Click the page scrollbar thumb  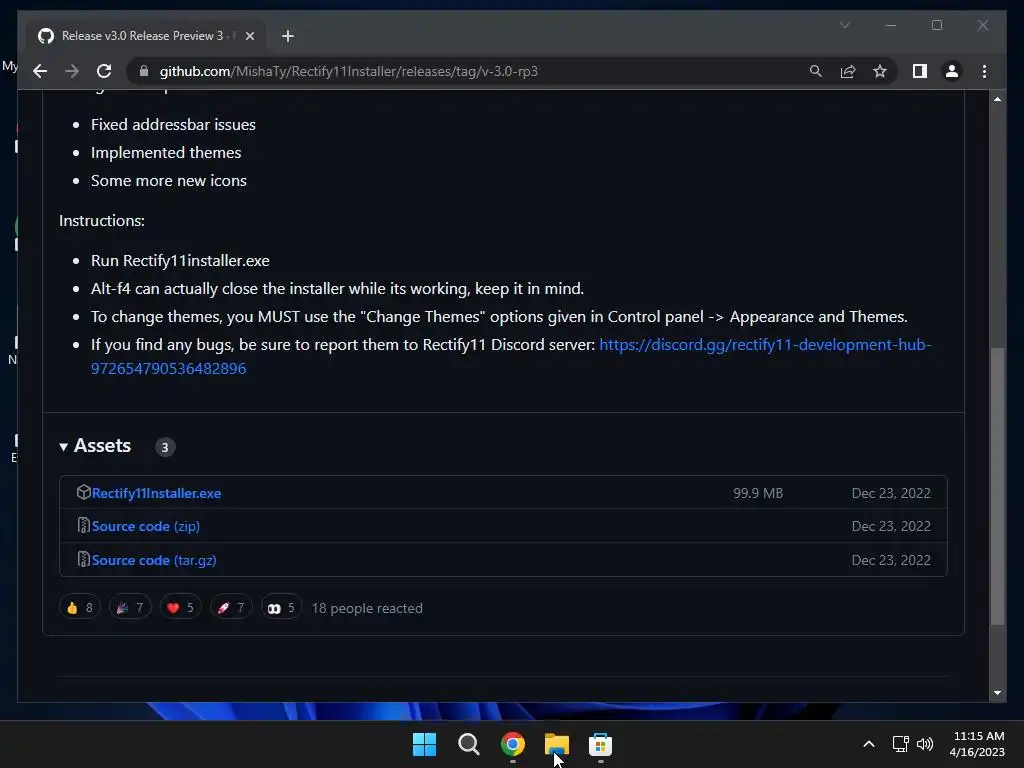point(997,486)
